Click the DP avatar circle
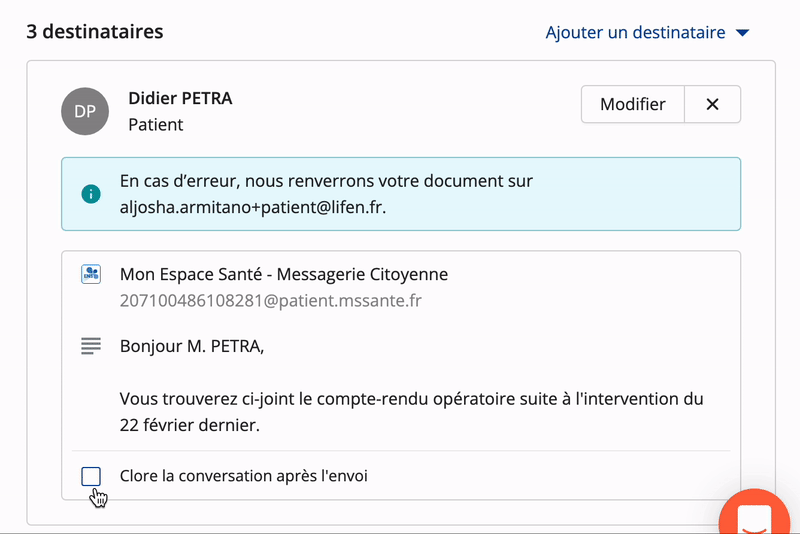 pyautogui.click(x=85, y=111)
